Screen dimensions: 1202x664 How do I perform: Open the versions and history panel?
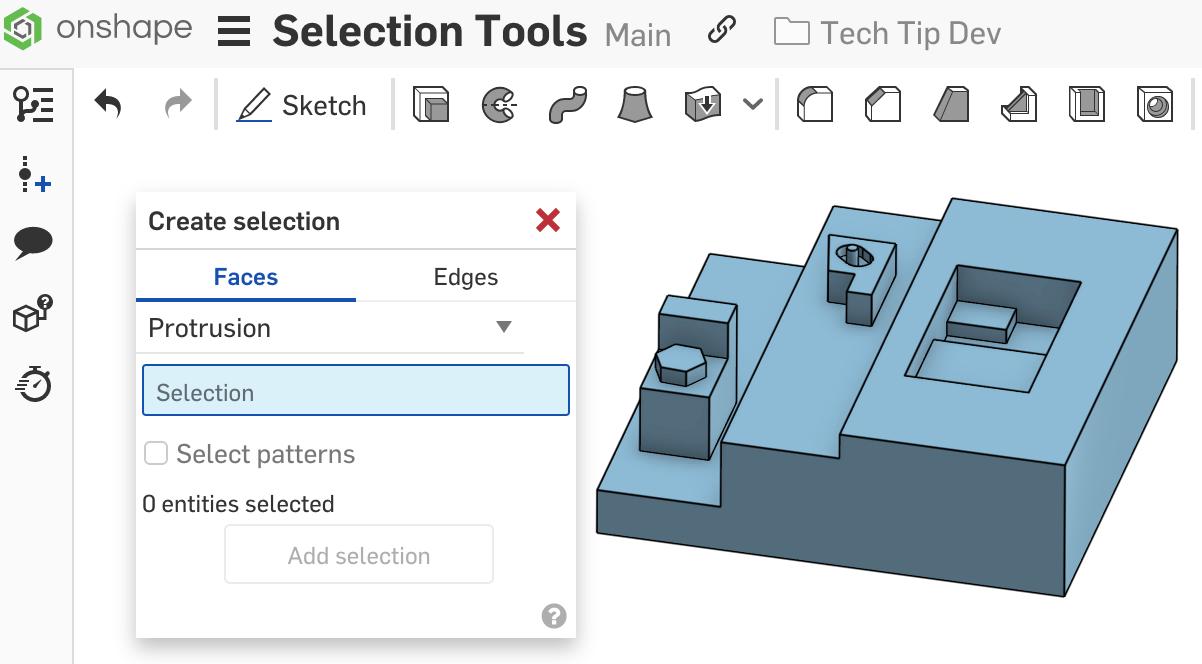(x=33, y=381)
